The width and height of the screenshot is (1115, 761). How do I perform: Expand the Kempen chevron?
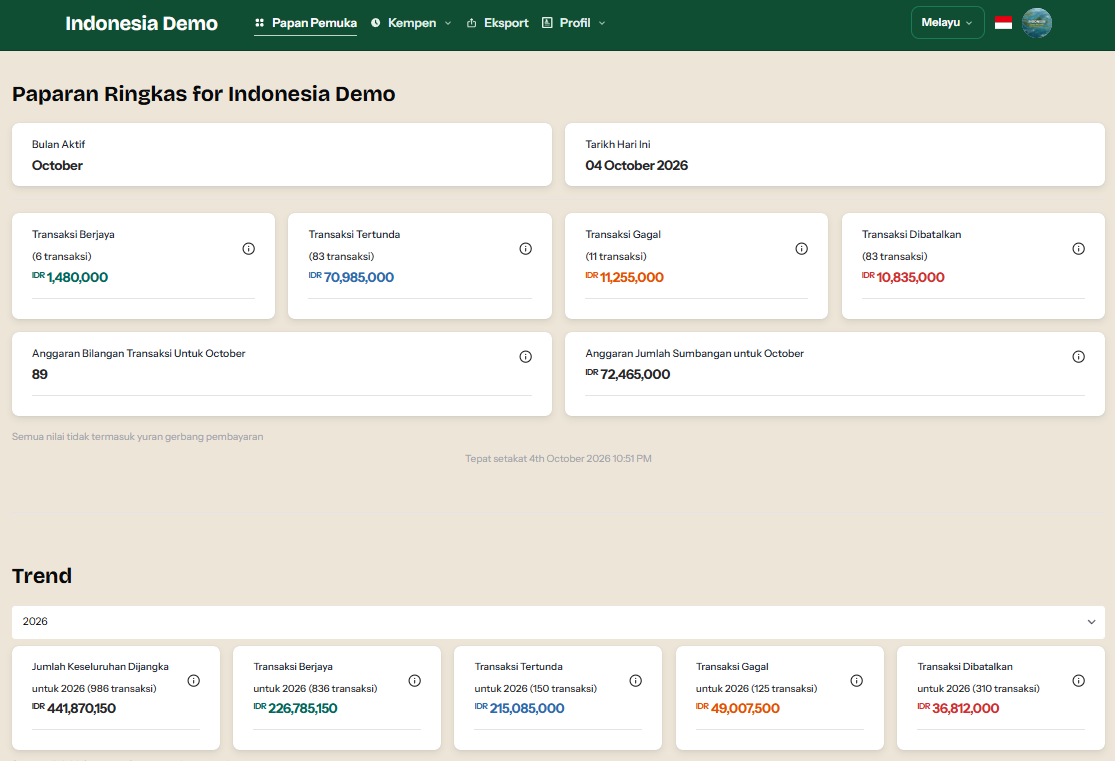pos(448,23)
